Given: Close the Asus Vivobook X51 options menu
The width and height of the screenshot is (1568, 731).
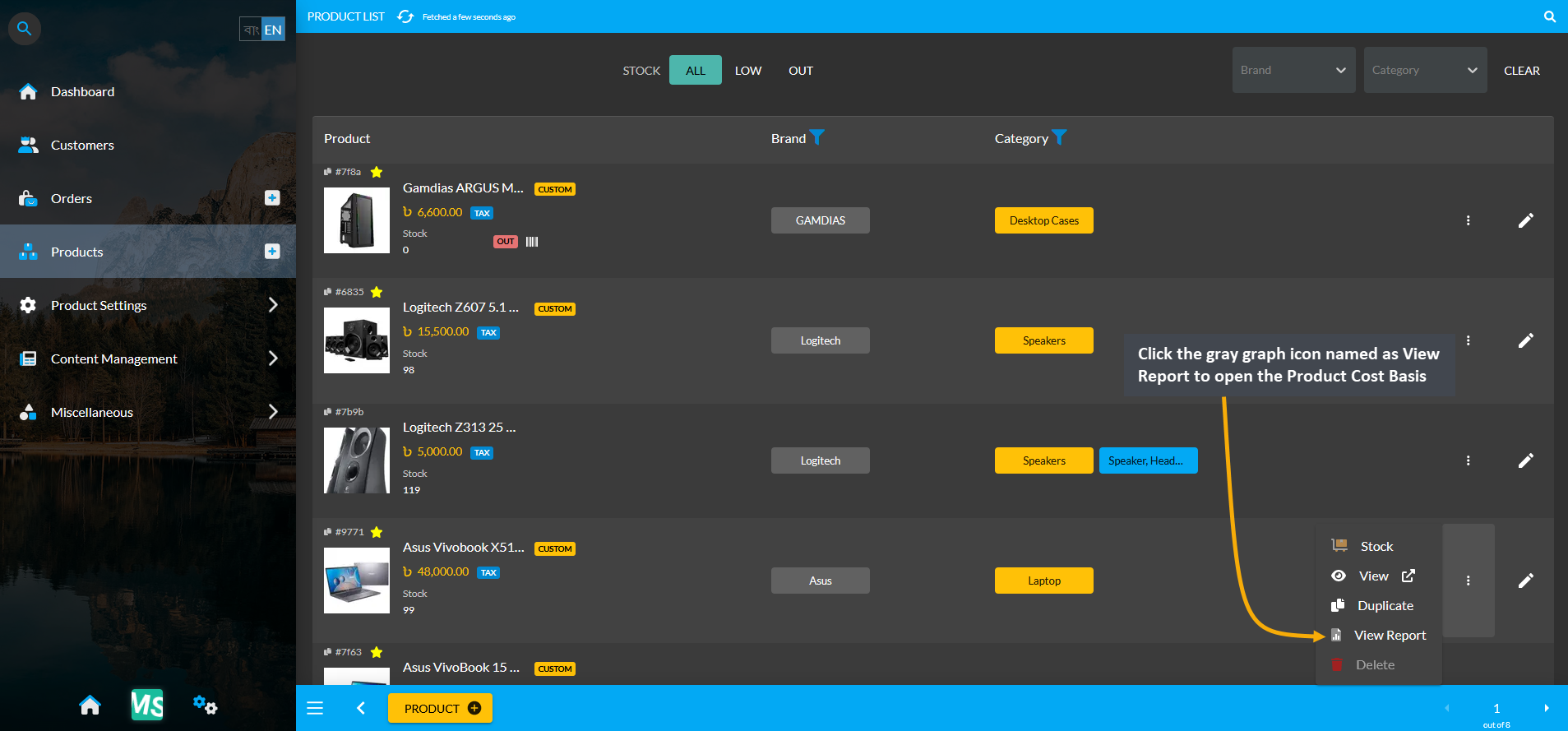Looking at the screenshot, I should pos(1468,581).
